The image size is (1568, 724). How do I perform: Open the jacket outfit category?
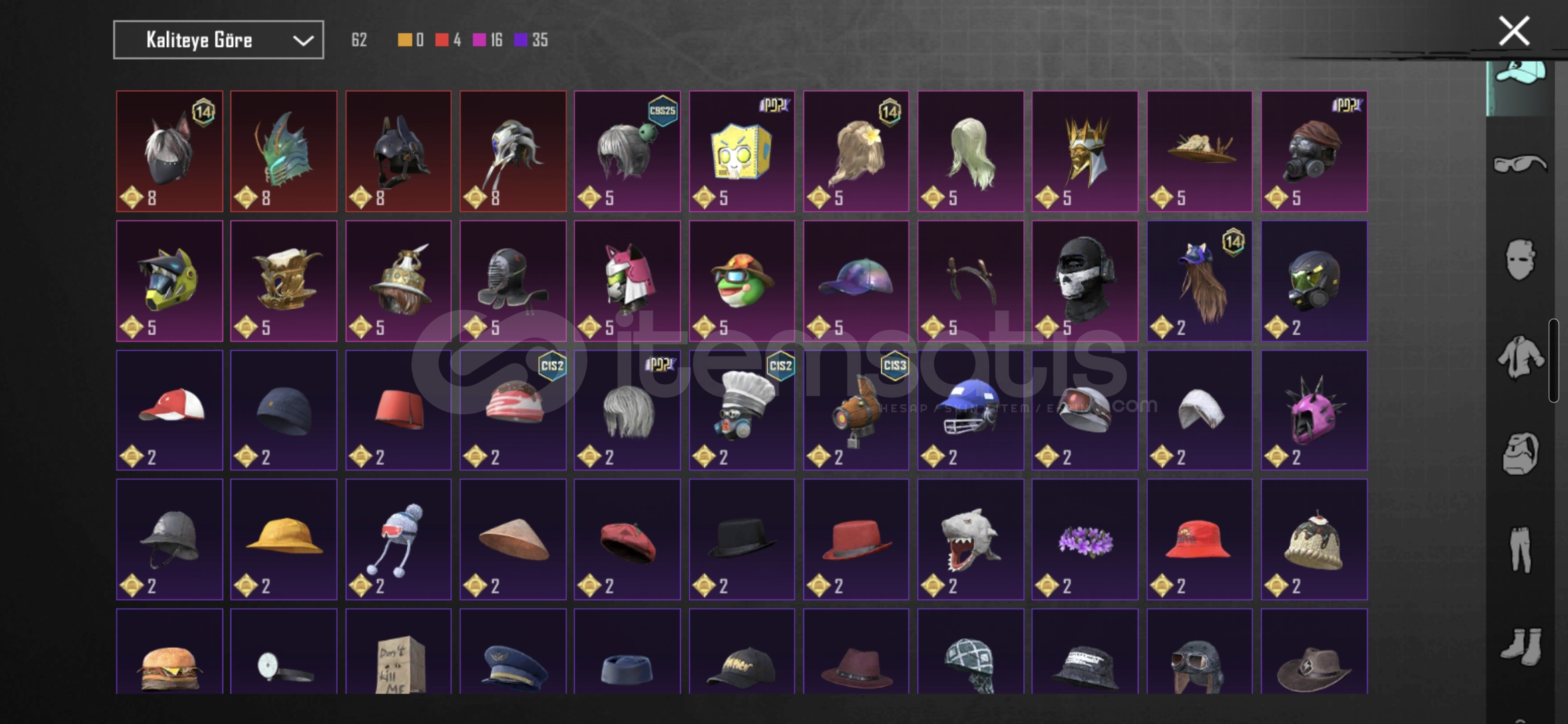click(x=1521, y=357)
